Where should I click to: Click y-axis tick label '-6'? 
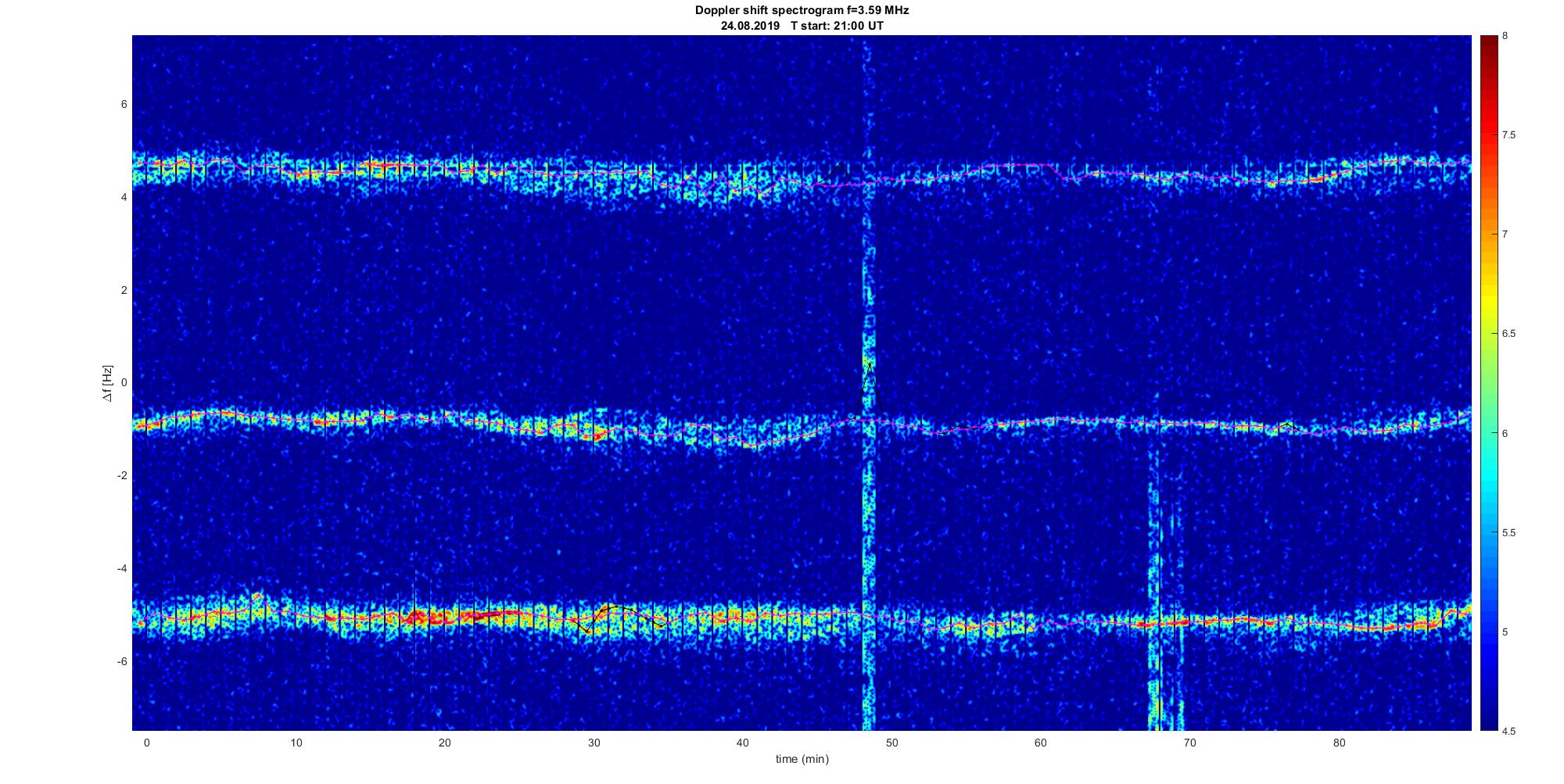pyautogui.click(x=122, y=661)
